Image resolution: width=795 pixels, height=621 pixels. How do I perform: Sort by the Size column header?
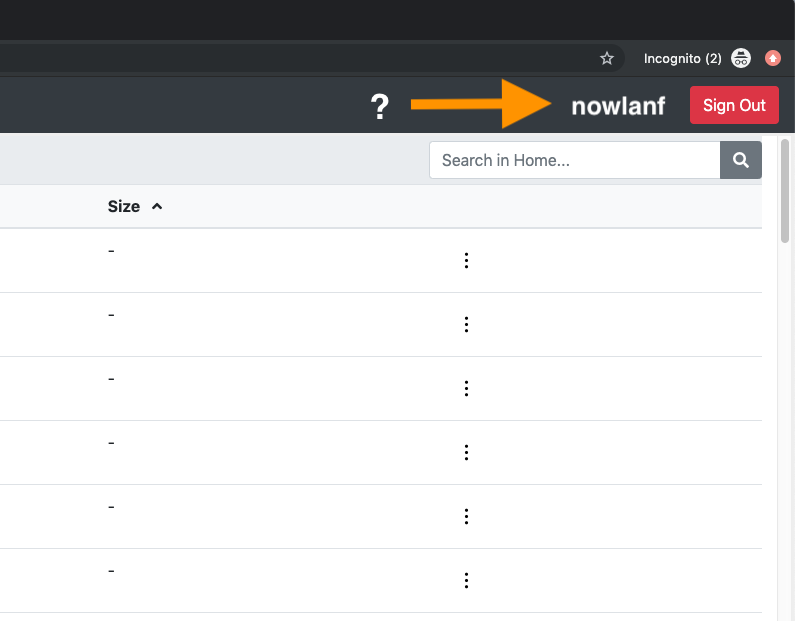pyautogui.click(x=124, y=206)
